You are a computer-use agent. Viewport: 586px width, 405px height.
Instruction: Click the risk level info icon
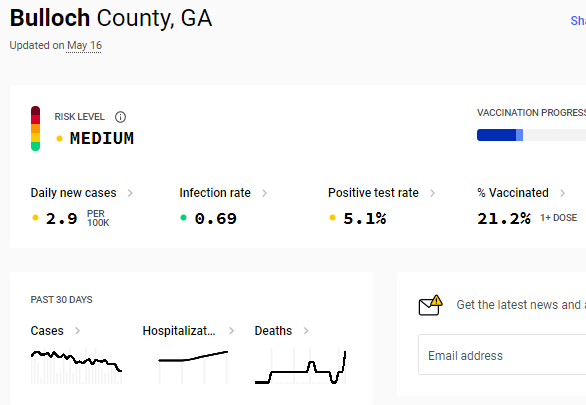coord(120,117)
